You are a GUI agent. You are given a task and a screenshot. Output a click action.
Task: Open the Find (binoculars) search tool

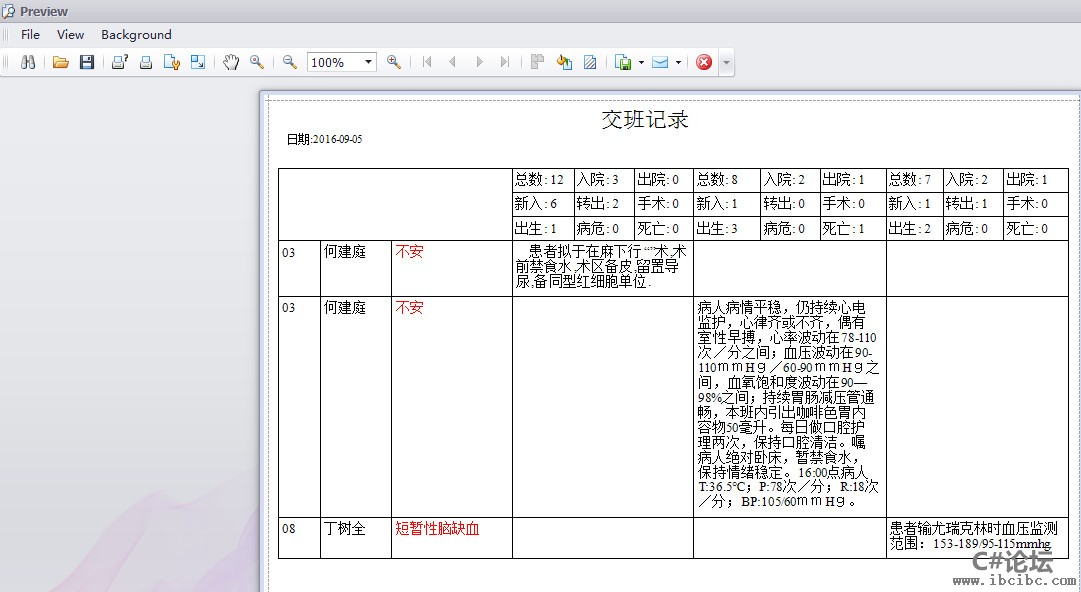coord(28,62)
